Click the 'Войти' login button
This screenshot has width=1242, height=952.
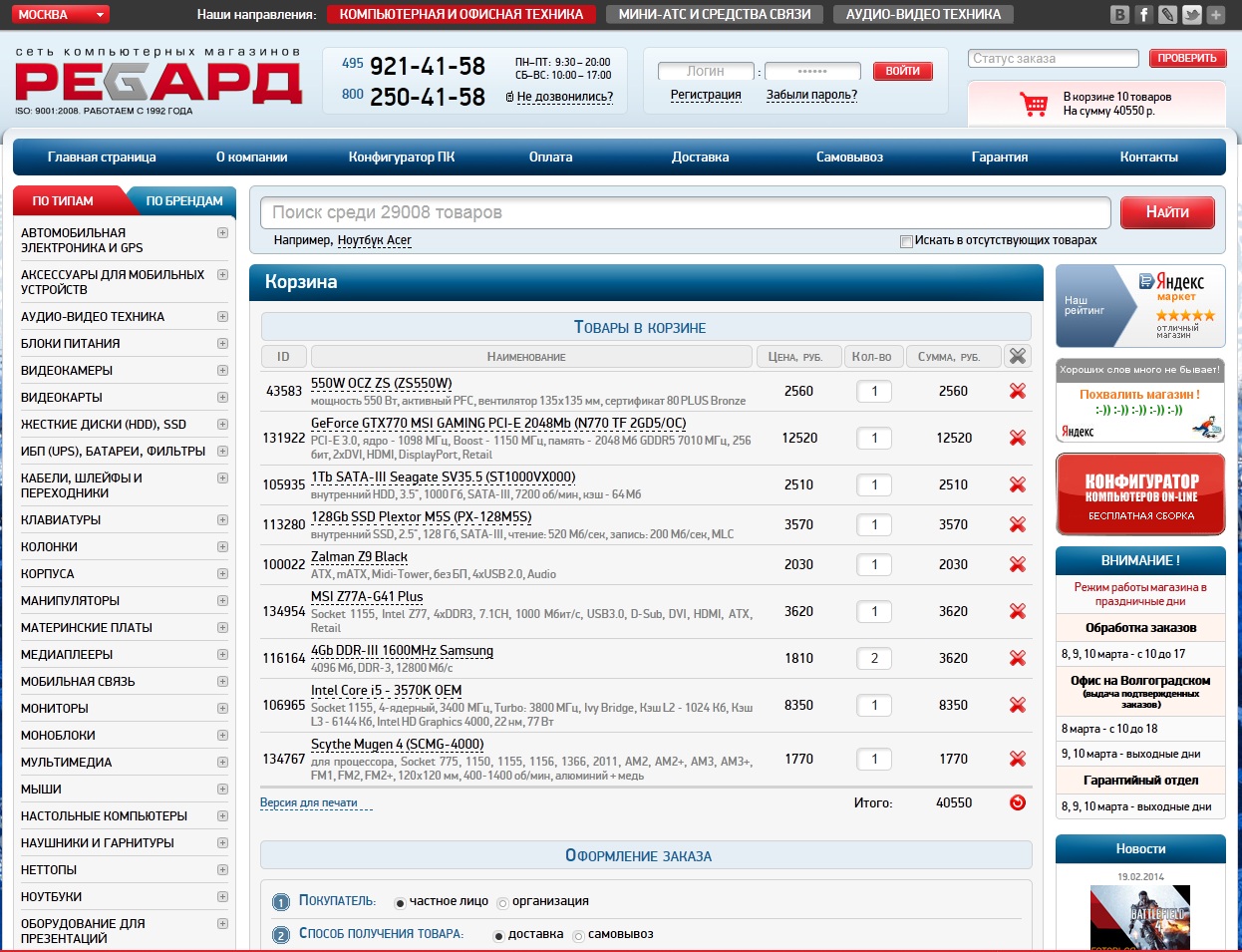pos(902,71)
